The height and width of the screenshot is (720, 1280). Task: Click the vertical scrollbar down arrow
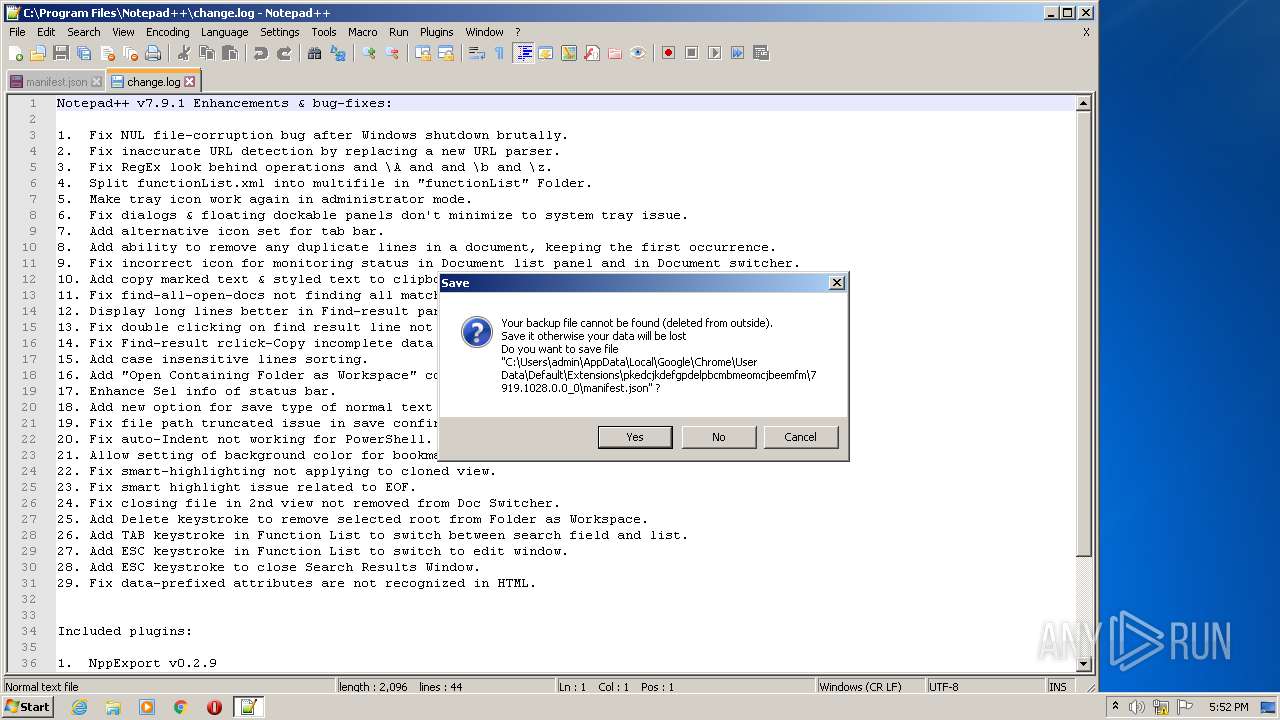click(1083, 664)
